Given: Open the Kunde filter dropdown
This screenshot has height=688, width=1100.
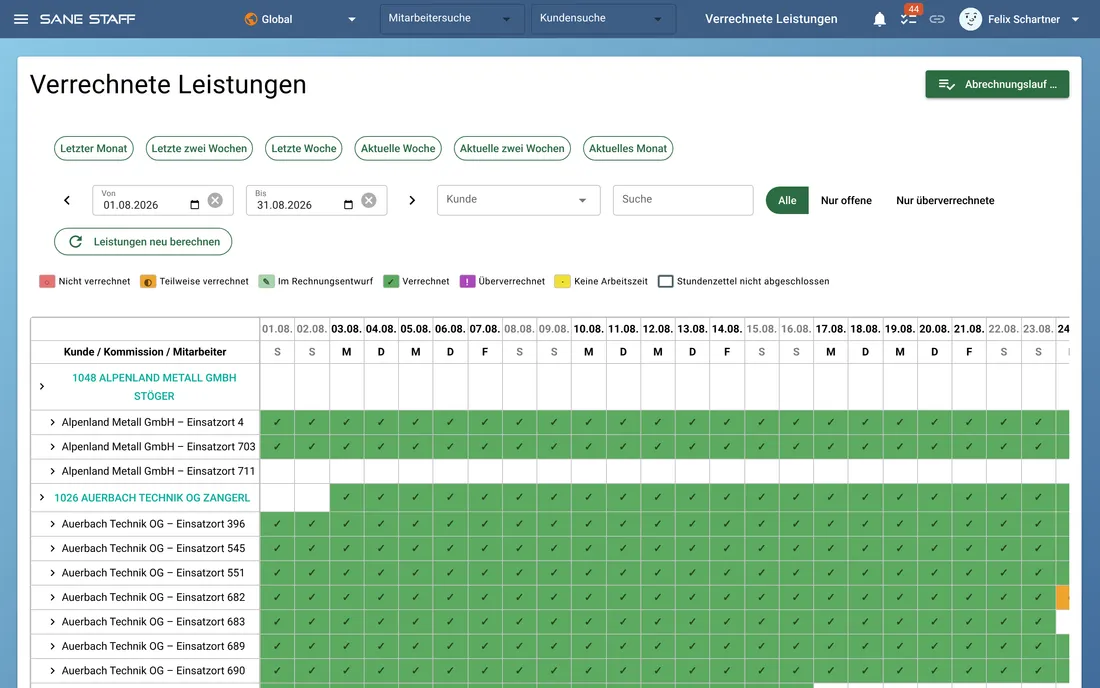Looking at the screenshot, I should coord(518,200).
